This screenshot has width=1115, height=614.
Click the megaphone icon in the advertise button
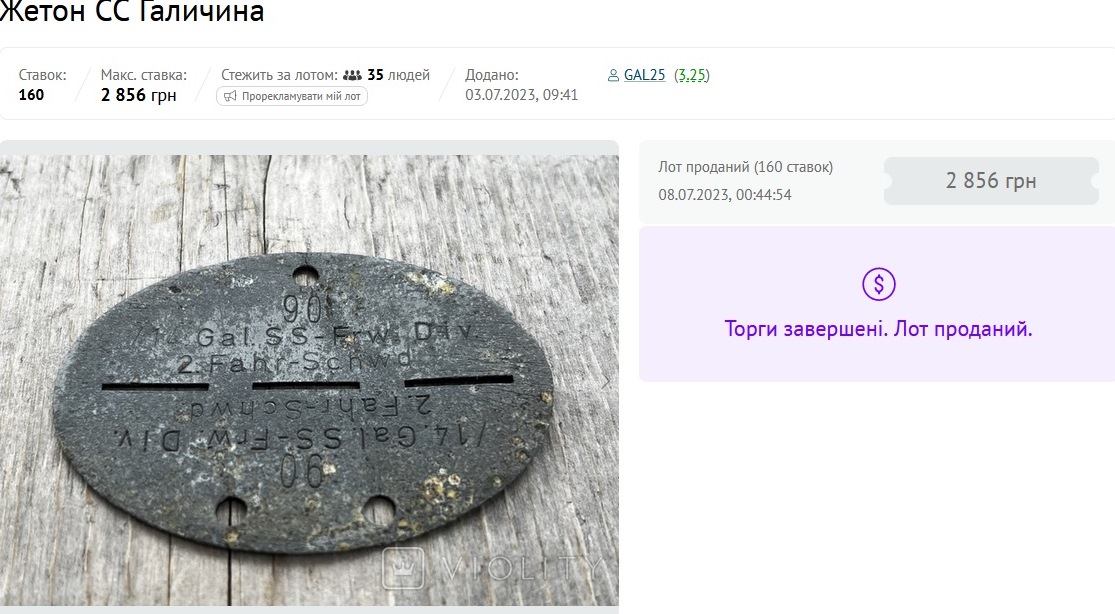[x=230, y=96]
